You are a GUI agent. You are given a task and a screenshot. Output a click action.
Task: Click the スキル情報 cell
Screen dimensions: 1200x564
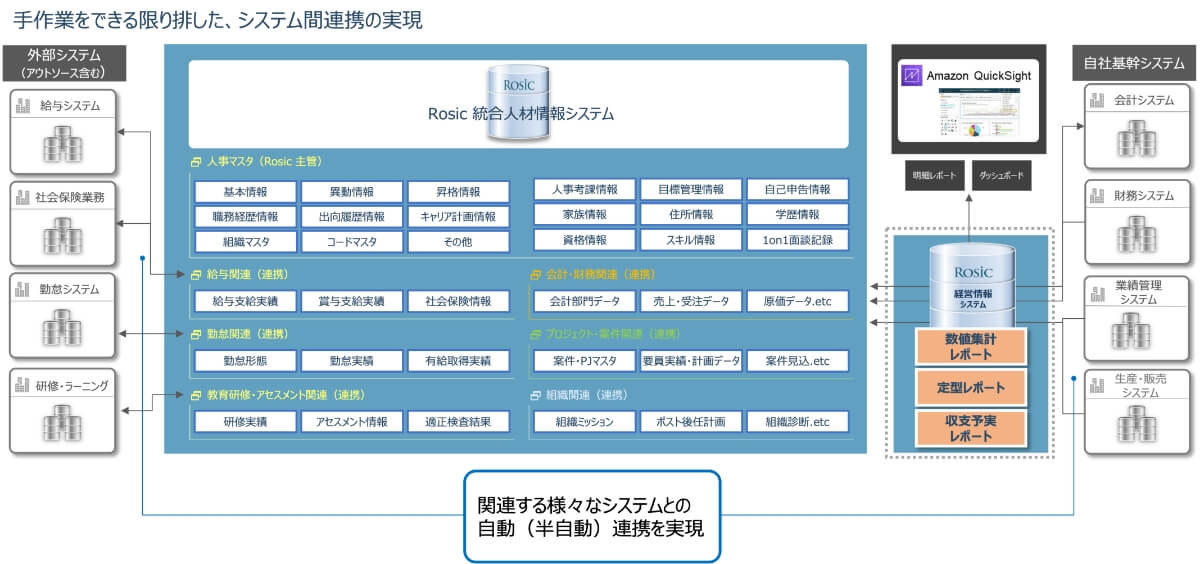[x=691, y=239]
